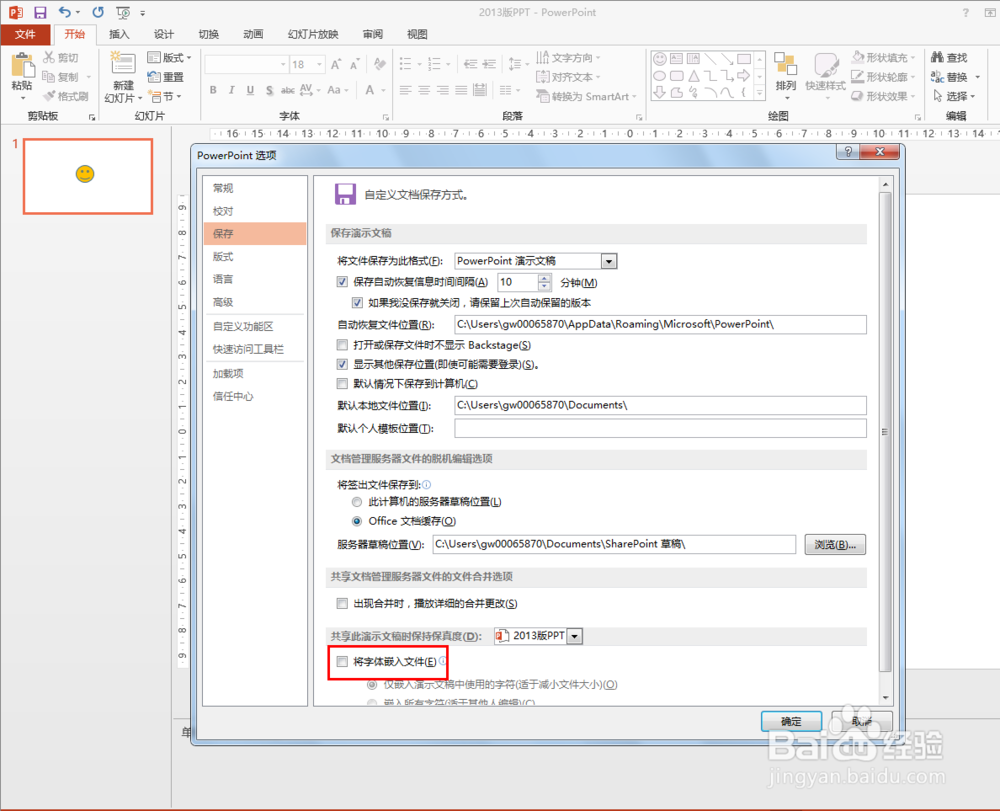Expand the Section (节) dropdown
The width and height of the screenshot is (1000, 811).
[179, 96]
